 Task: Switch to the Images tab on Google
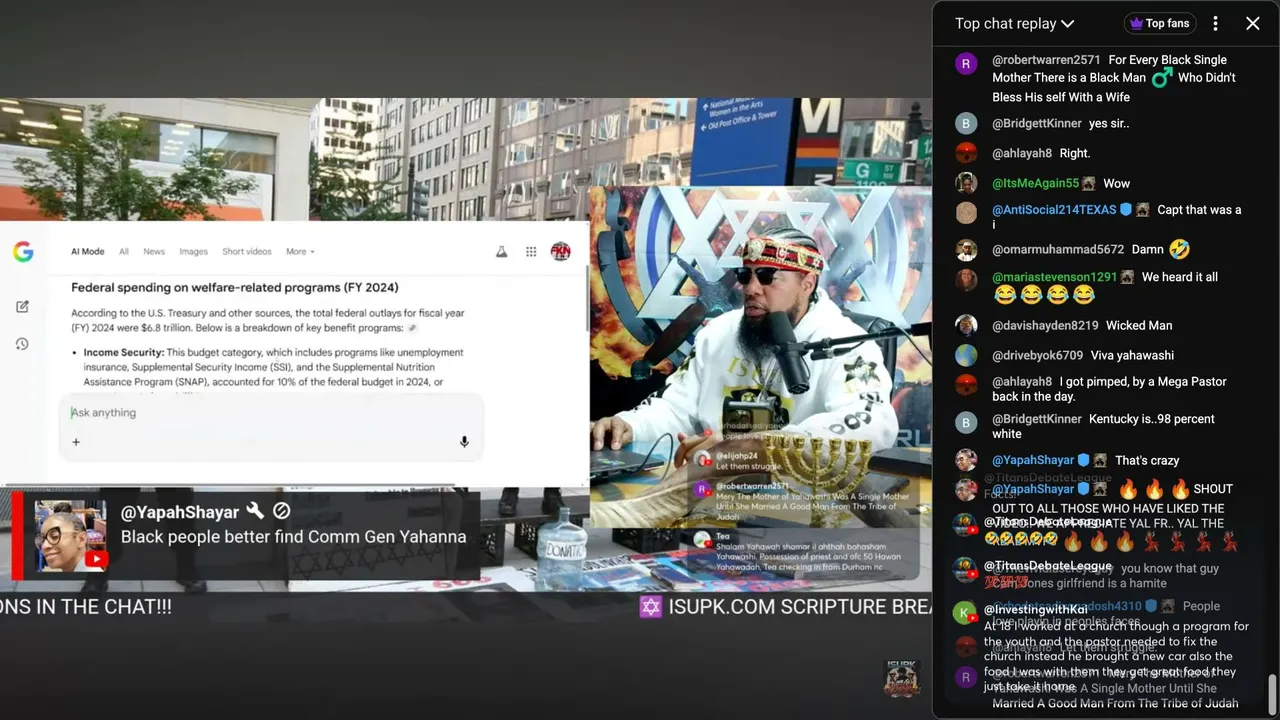point(193,252)
